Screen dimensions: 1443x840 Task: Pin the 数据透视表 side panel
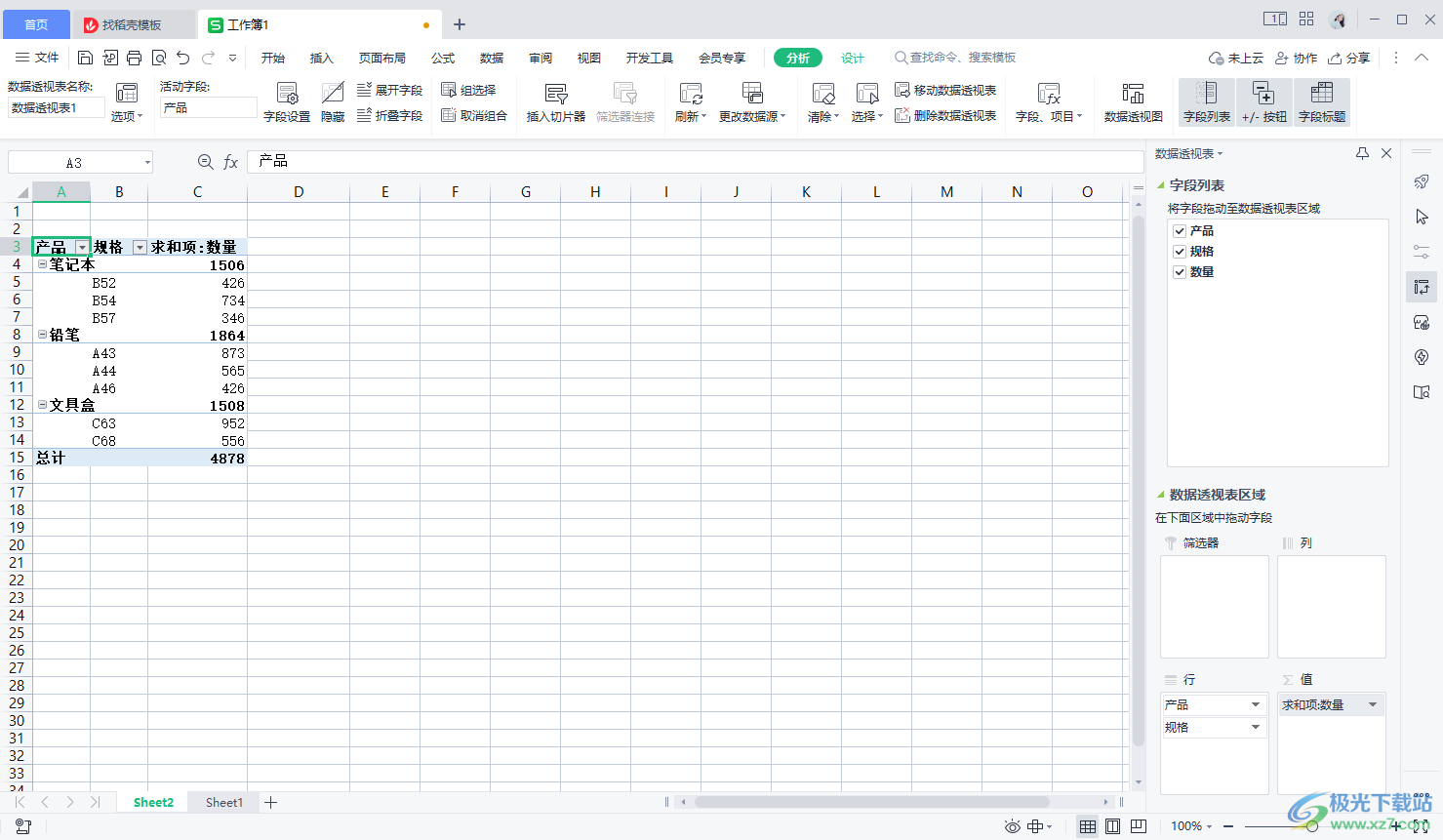pos(1363,153)
